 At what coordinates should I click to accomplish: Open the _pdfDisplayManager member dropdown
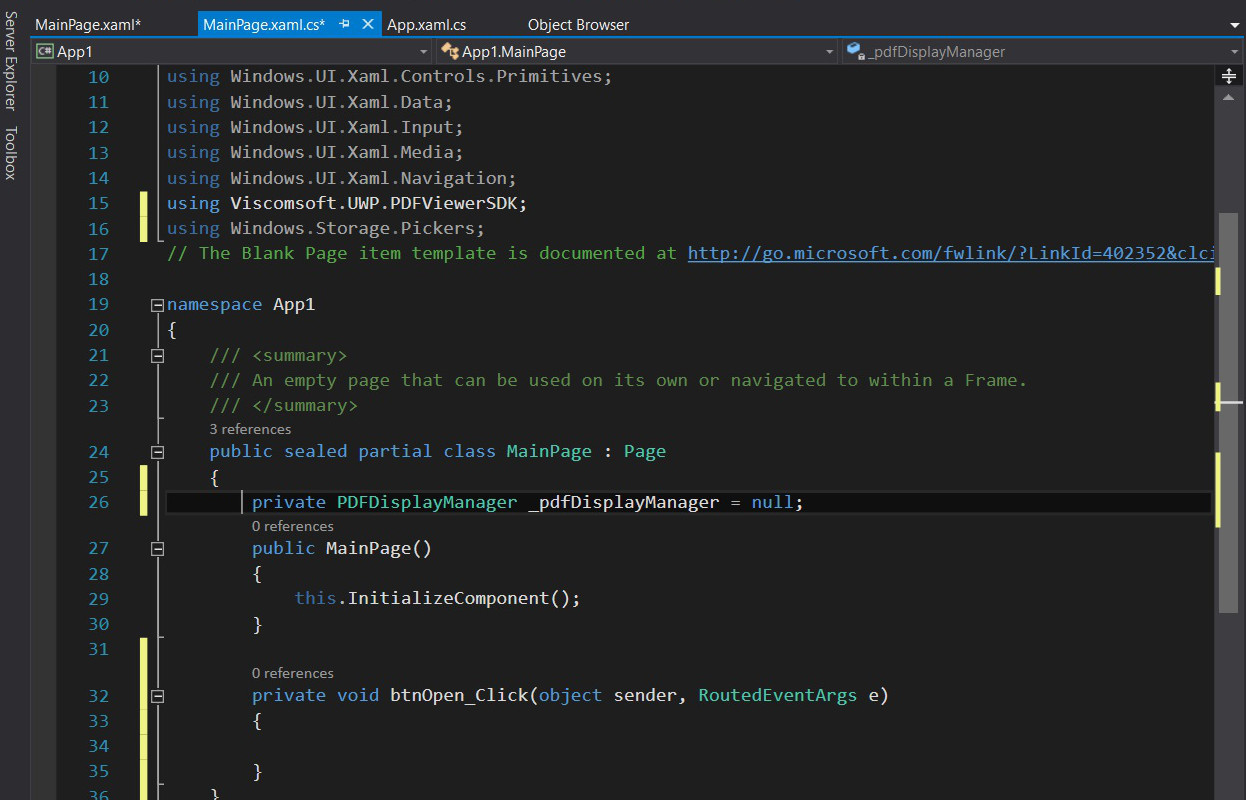[1234, 51]
